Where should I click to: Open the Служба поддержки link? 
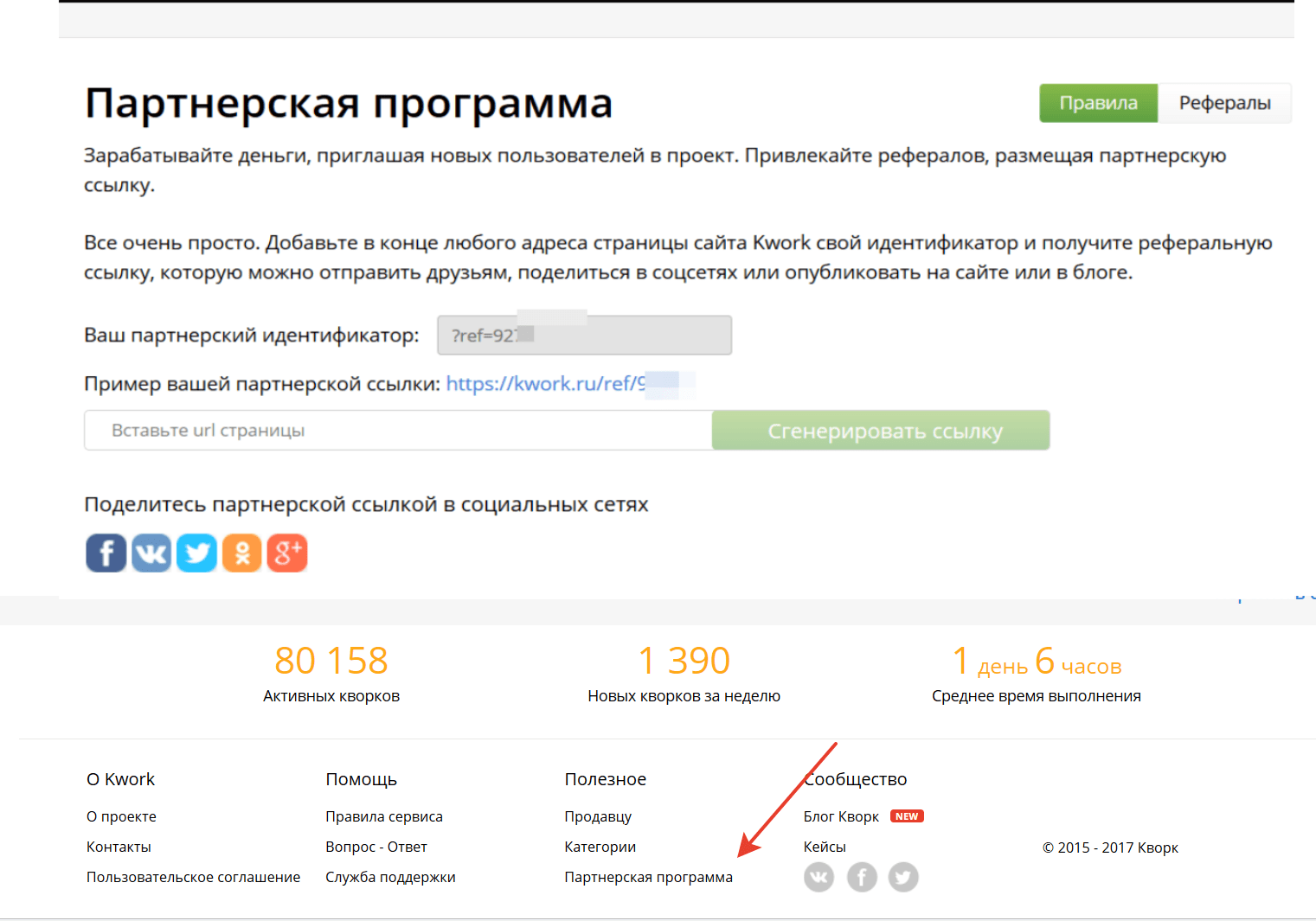click(390, 877)
